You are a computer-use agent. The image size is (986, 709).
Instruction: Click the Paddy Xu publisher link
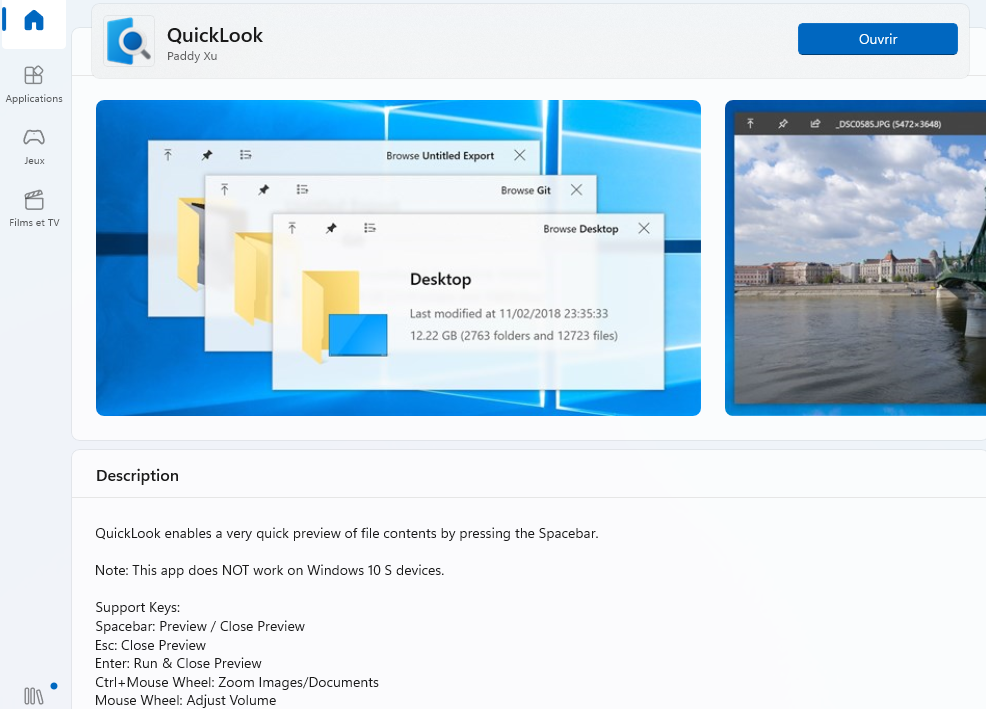tap(192, 56)
